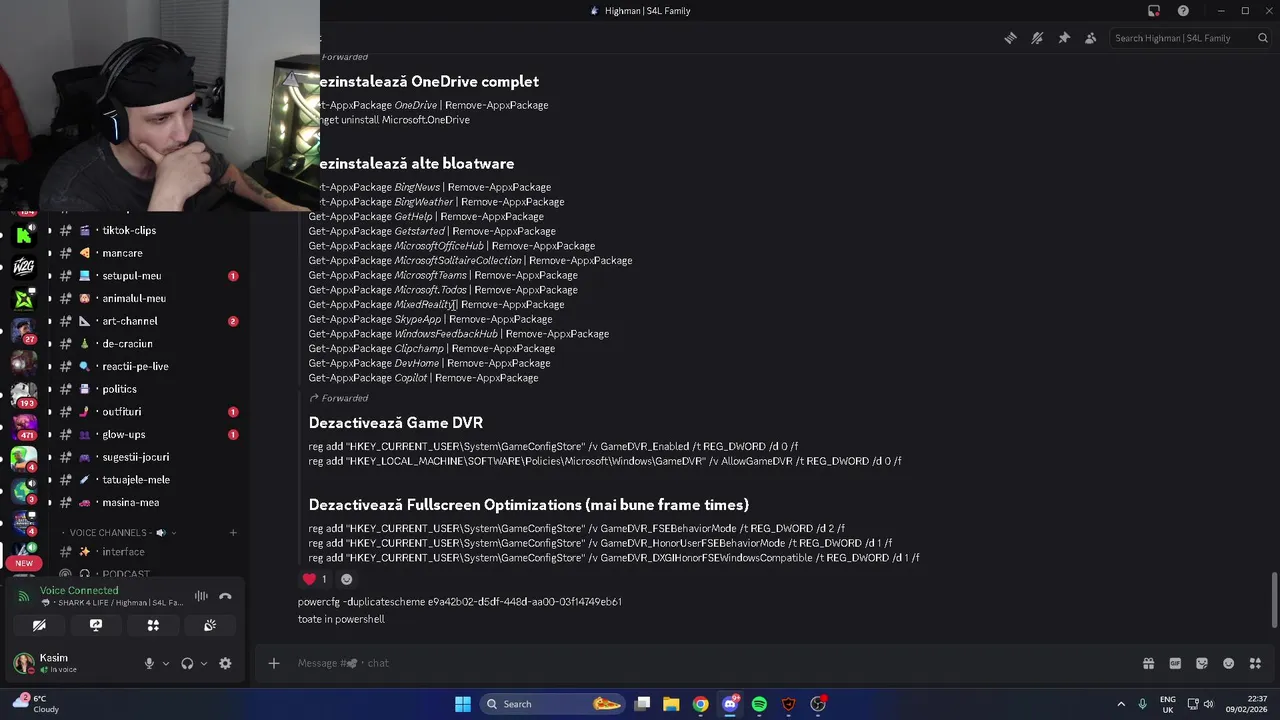Screen dimensions: 1280x720
Task: Open Google Chrome from the taskbar
Action: (701, 704)
